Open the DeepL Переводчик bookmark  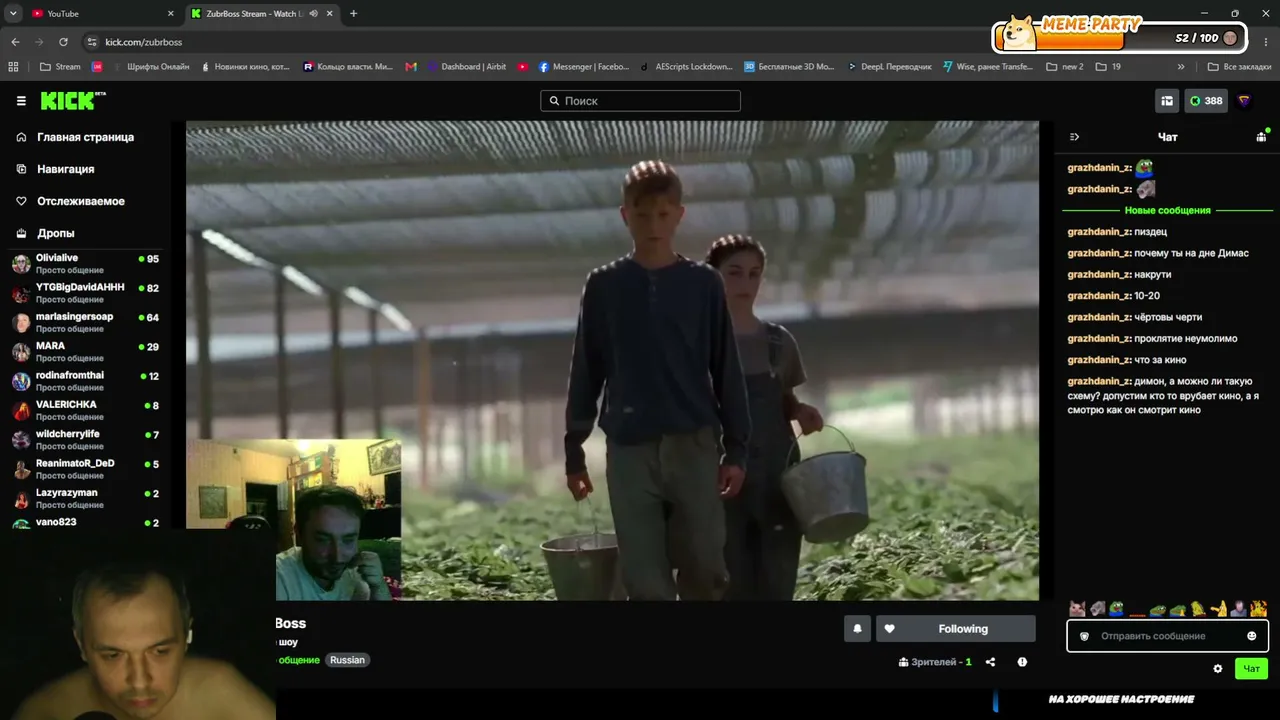click(888, 67)
